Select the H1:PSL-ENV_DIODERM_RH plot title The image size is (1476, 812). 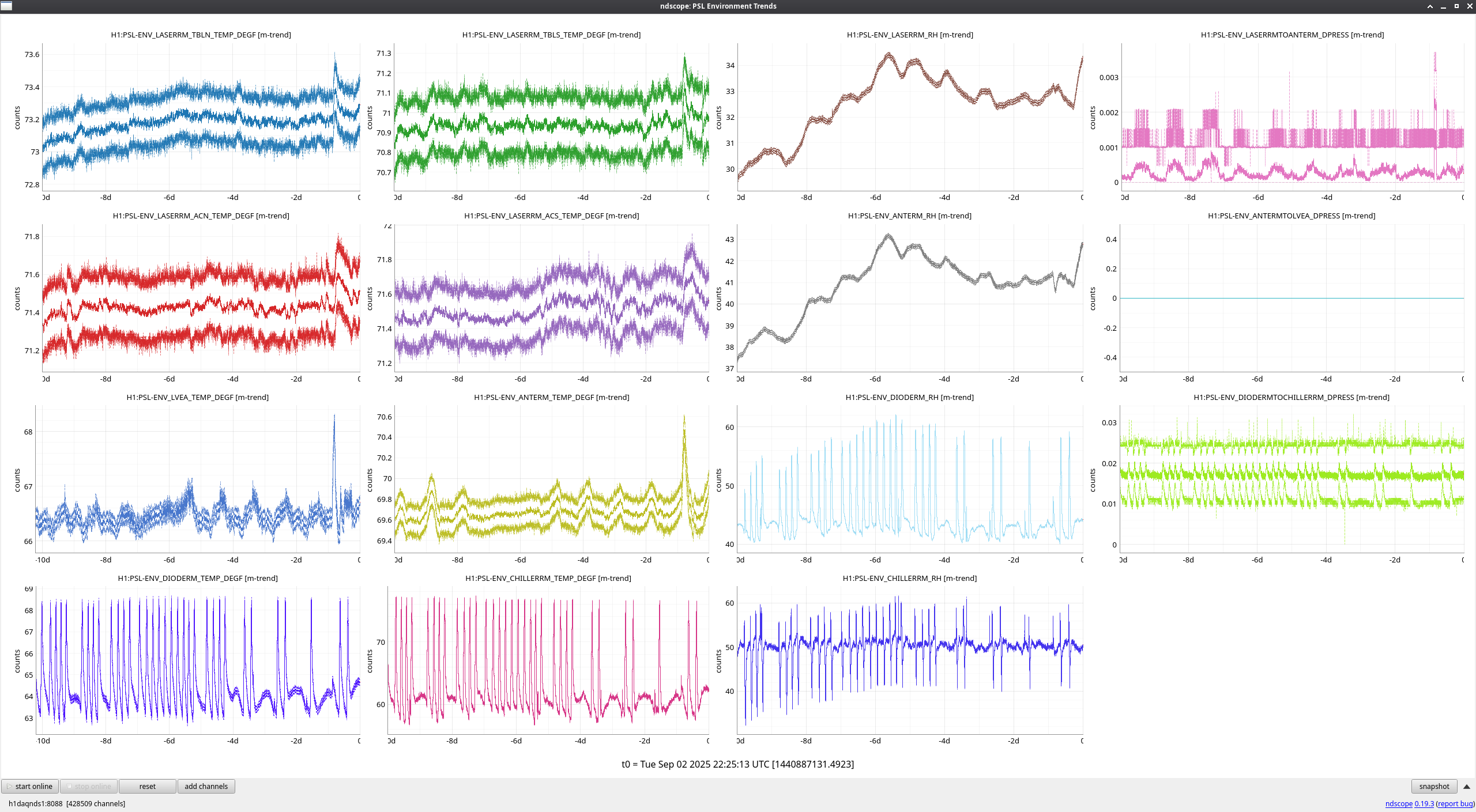pos(909,397)
